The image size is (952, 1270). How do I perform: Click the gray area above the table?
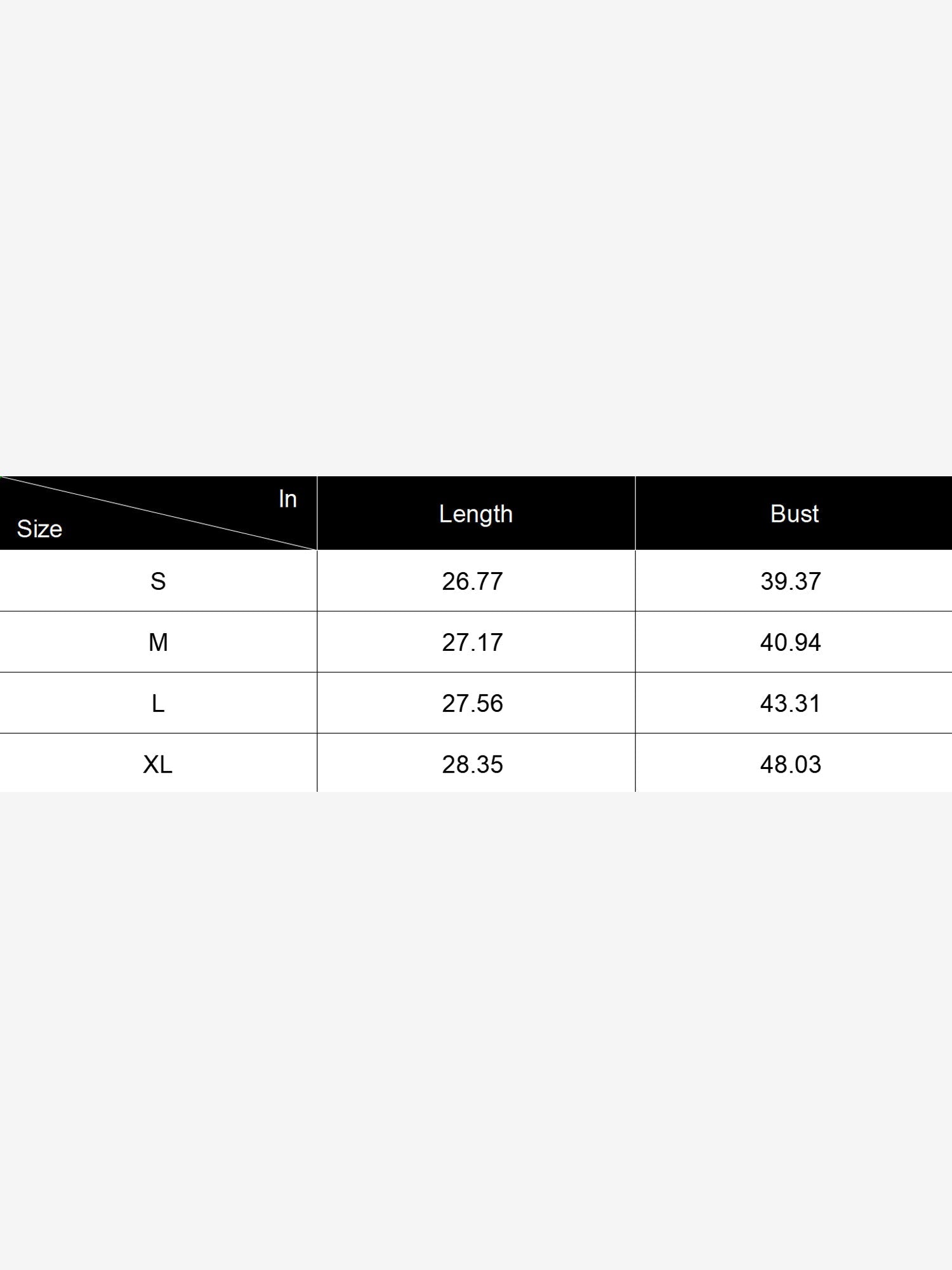[476, 238]
